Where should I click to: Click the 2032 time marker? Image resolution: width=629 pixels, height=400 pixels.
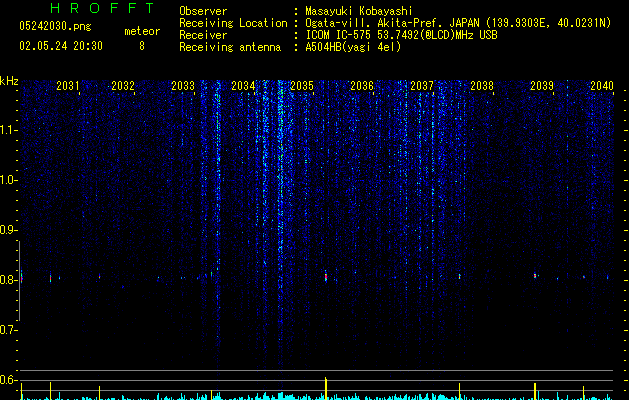[123, 86]
